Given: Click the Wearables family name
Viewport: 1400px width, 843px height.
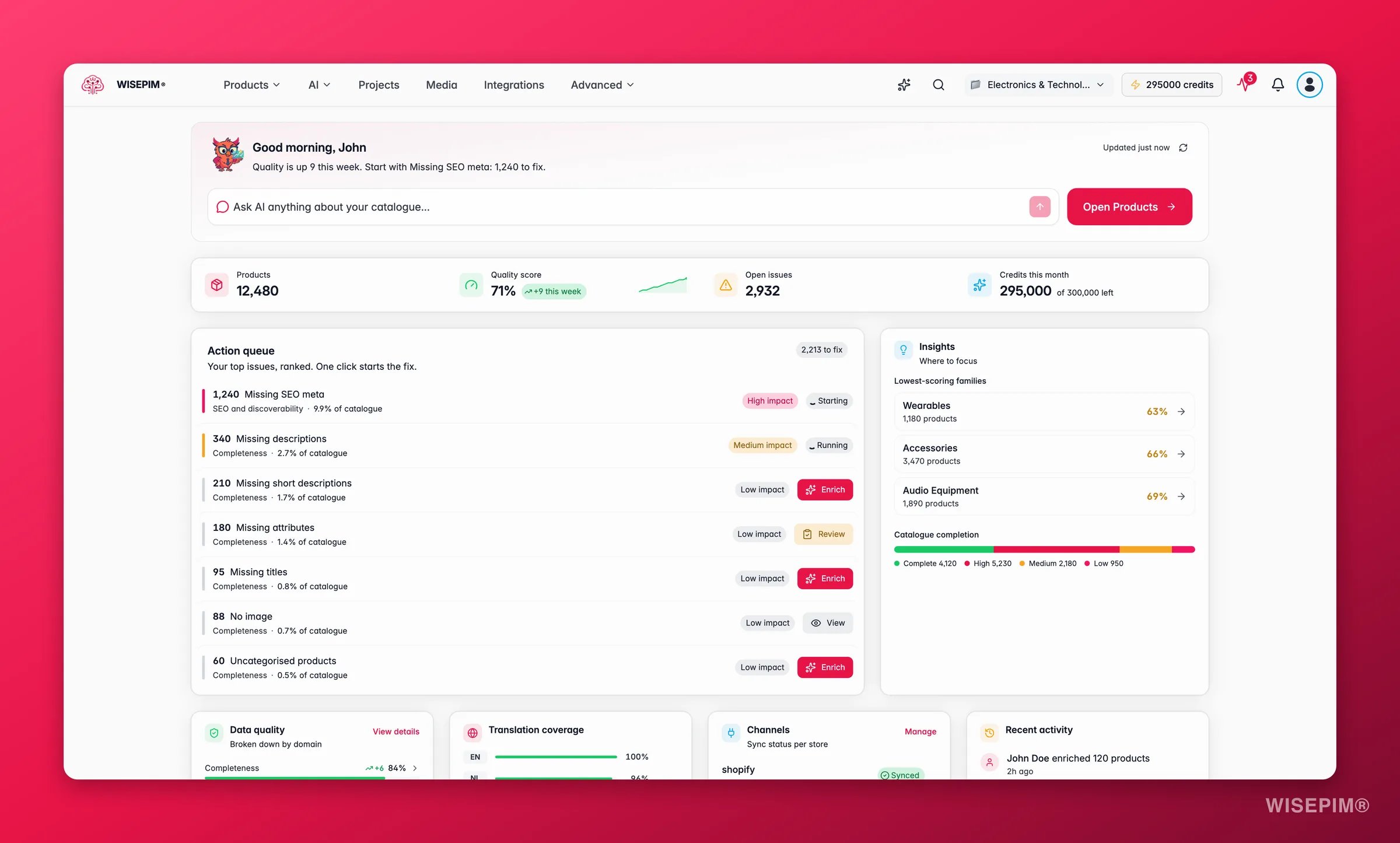Looking at the screenshot, I should [x=926, y=405].
